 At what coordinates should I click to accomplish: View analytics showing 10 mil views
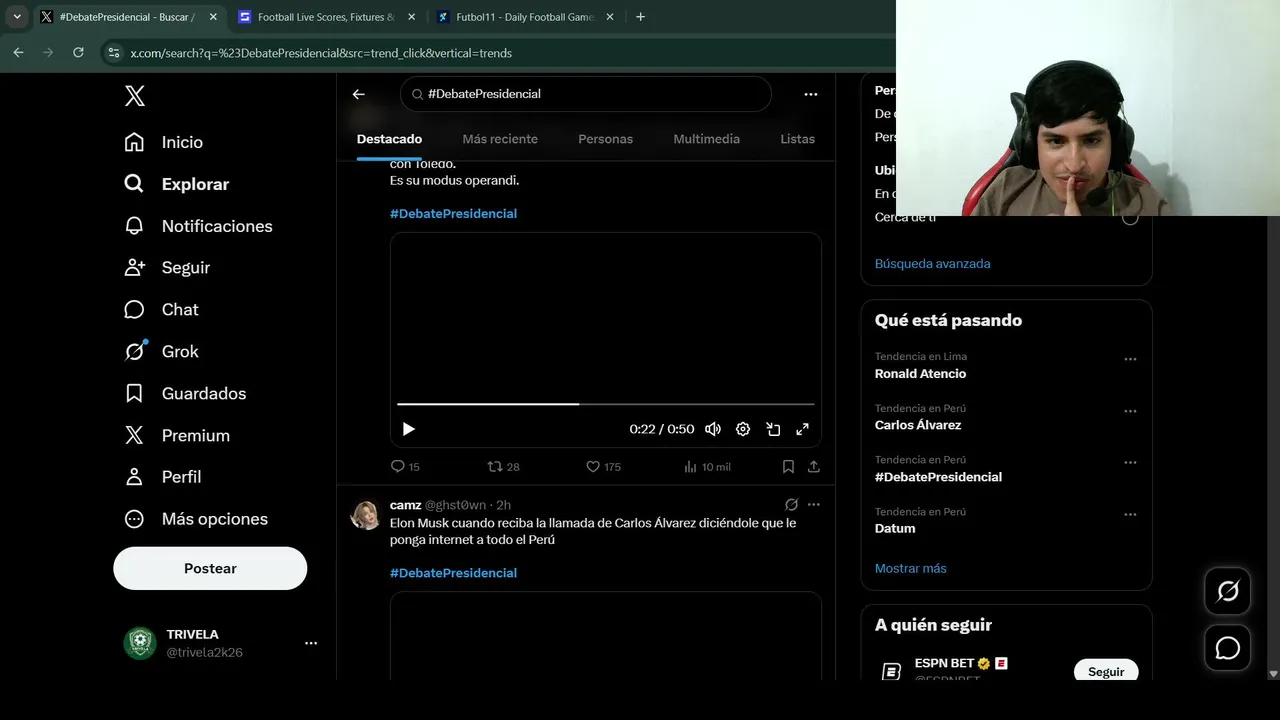pyautogui.click(x=707, y=467)
